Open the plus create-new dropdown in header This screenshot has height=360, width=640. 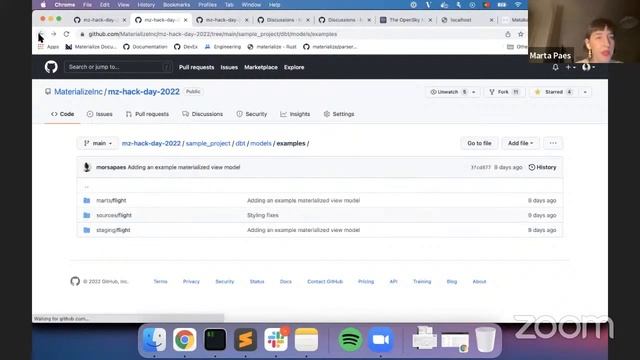[570, 67]
